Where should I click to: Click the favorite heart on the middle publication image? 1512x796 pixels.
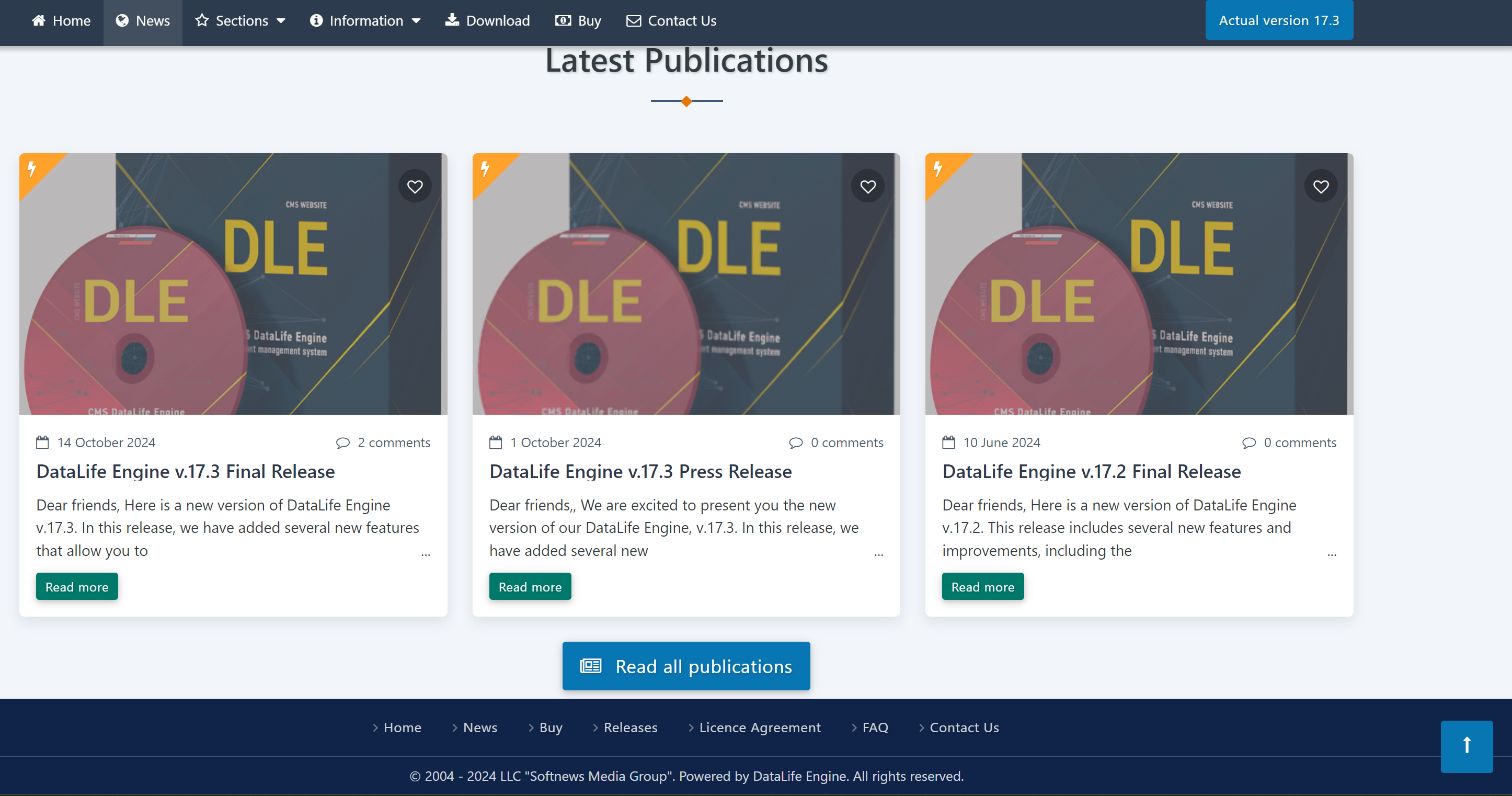click(867, 186)
